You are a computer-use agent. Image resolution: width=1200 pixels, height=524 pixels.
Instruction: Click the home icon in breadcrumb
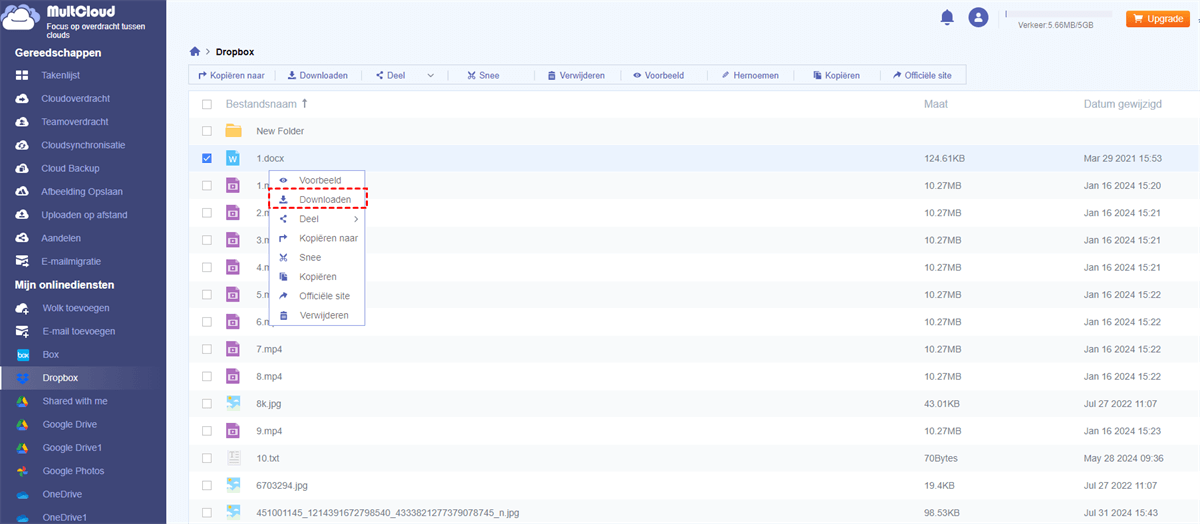tap(195, 51)
